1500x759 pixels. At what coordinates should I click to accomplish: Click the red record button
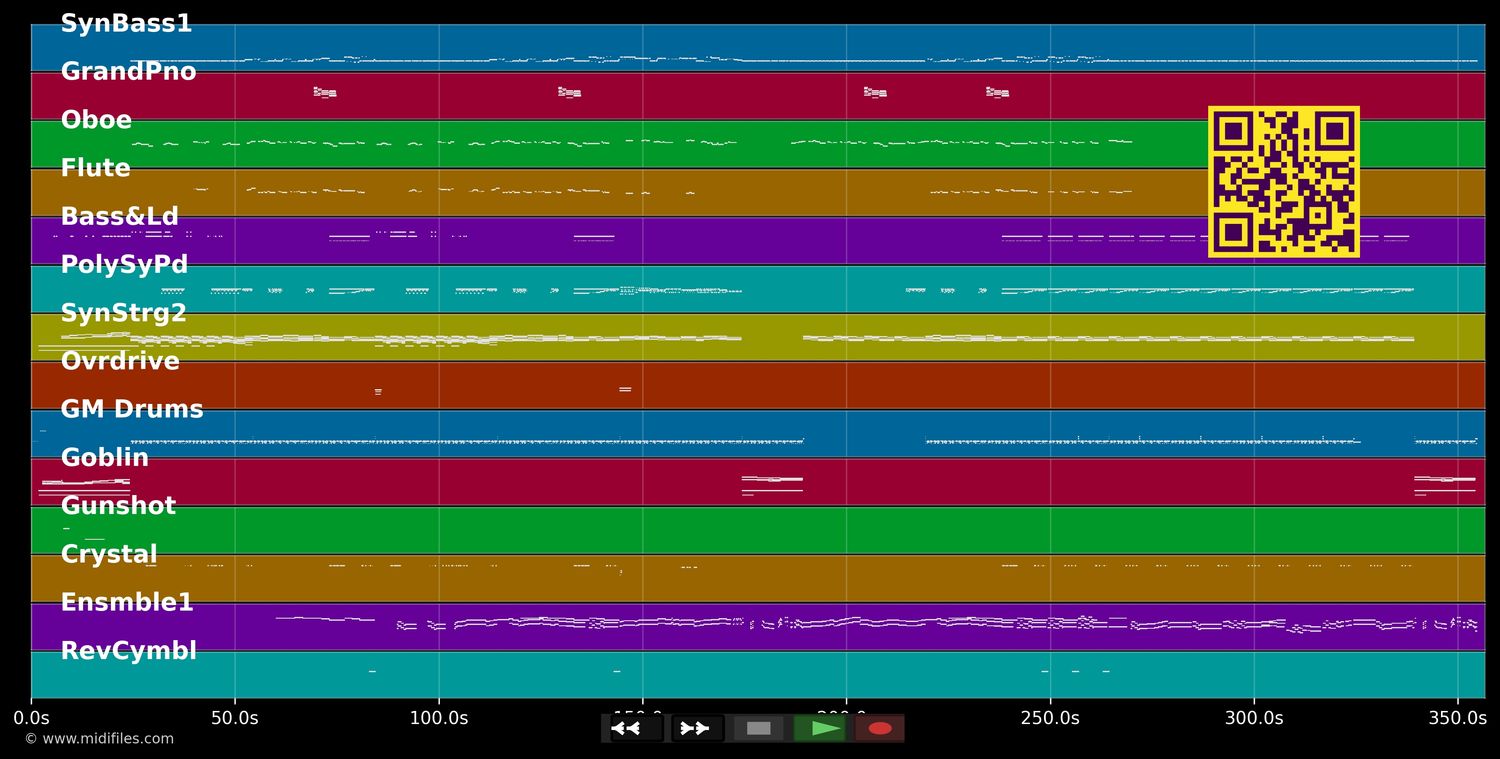(880, 728)
